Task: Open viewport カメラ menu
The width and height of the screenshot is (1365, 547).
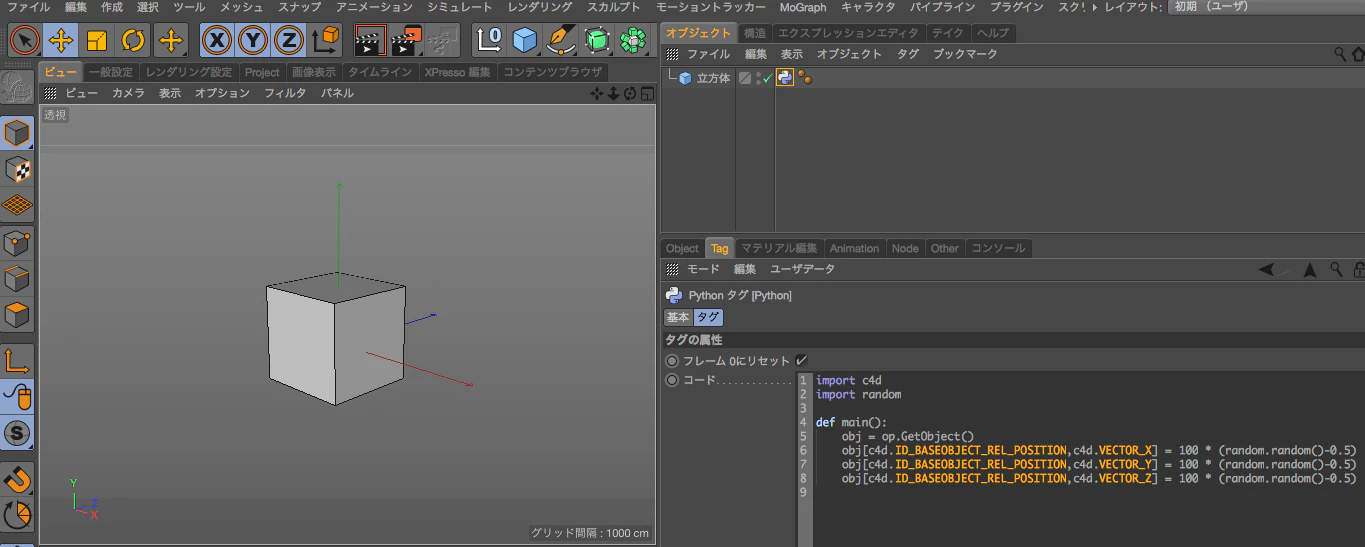Action: 128,93
